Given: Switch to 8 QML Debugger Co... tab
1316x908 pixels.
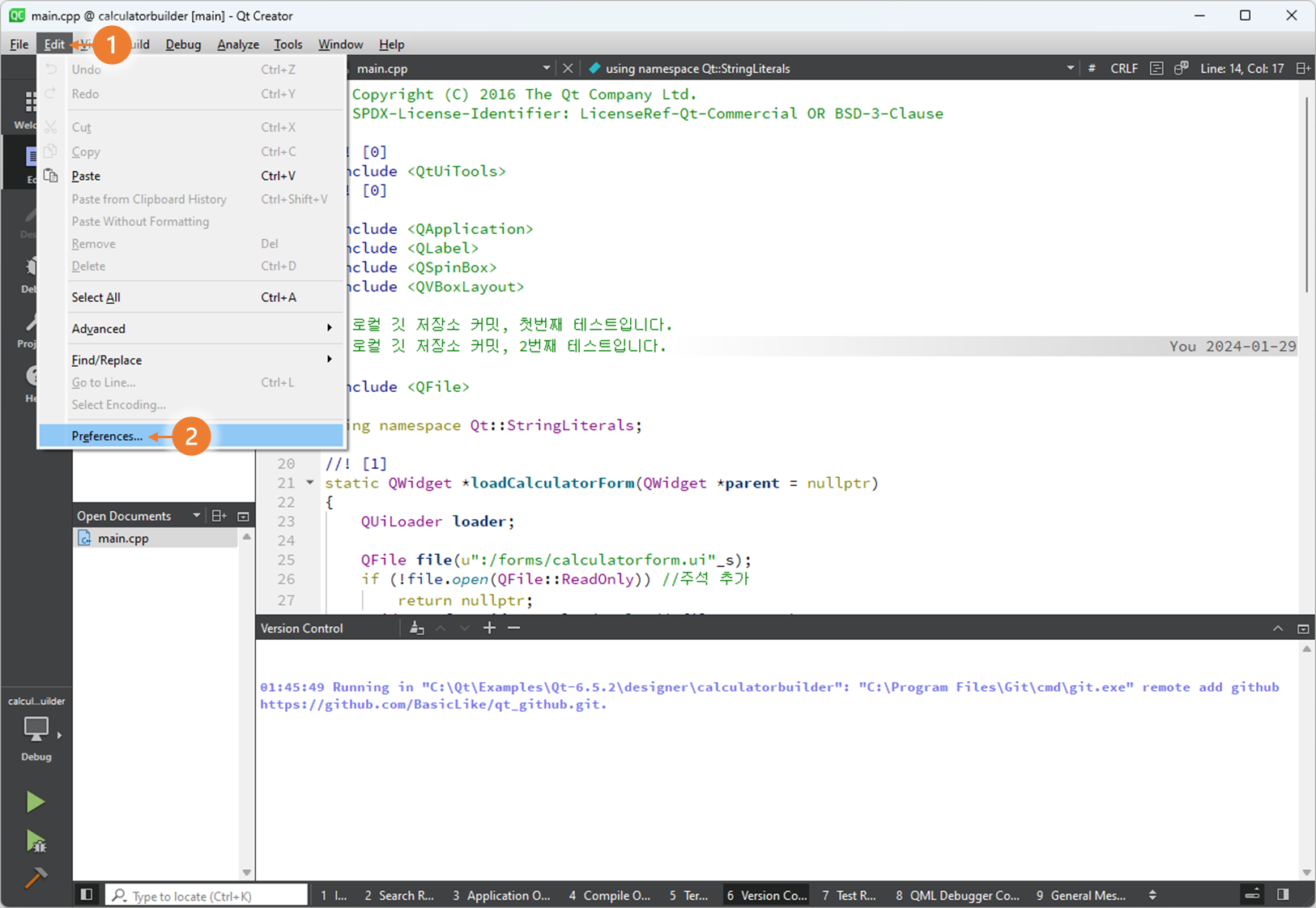Looking at the screenshot, I should [957, 895].
